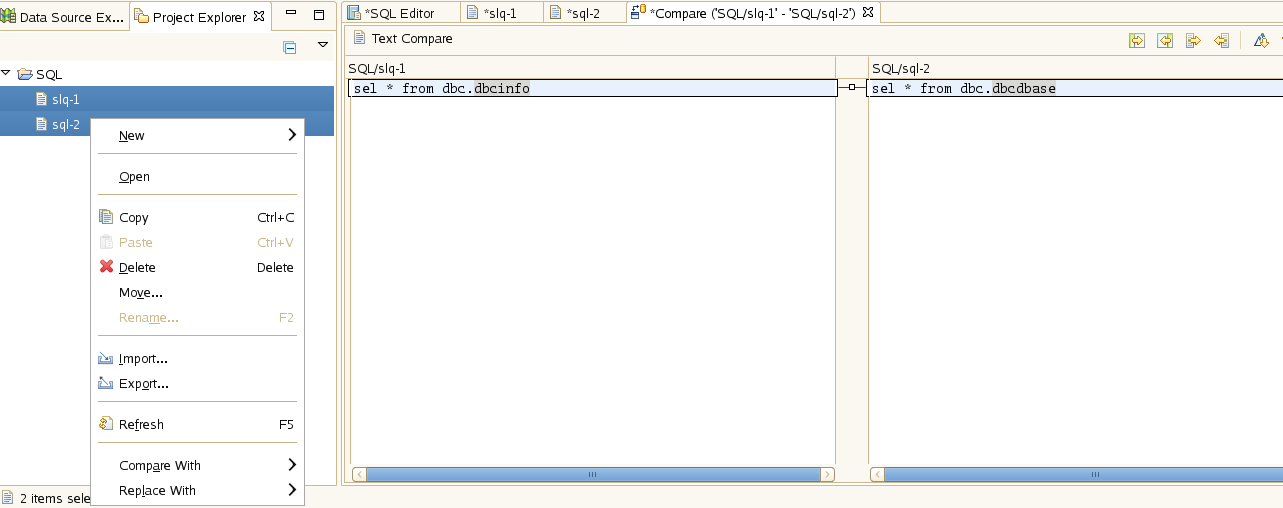The height and width of the screenshot is (508, 1283).
Task: Close the Project Explorer view
Action: click(259, 16)
